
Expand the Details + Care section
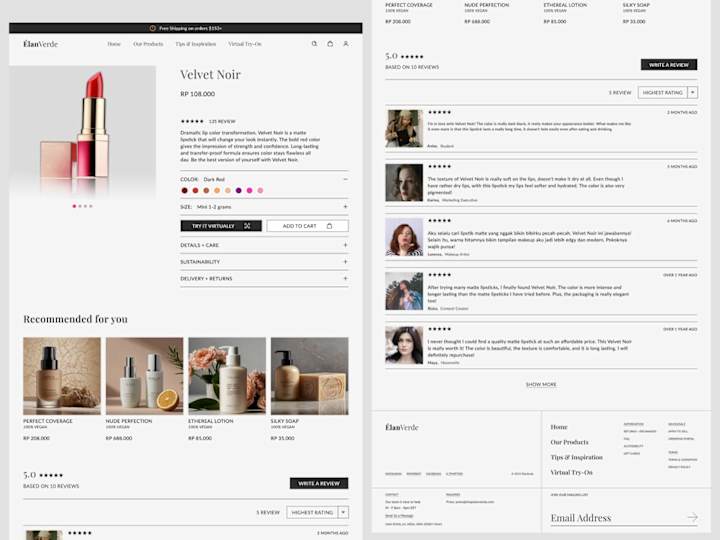pyautogui.click(x=264, y=245)
